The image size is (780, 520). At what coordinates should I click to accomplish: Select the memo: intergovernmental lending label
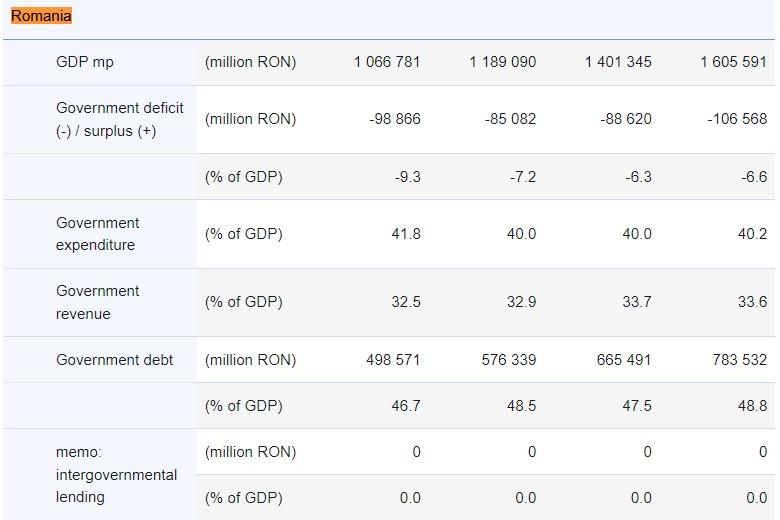tap(116, 475)
